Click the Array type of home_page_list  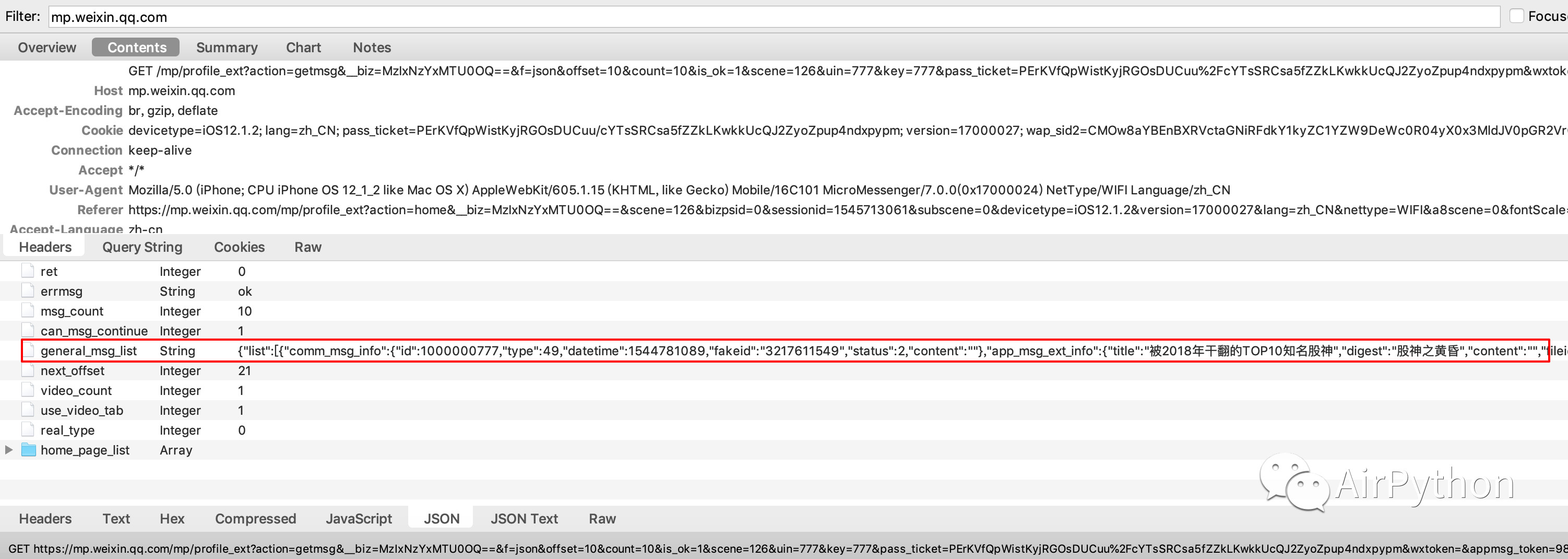click(176, 451)
